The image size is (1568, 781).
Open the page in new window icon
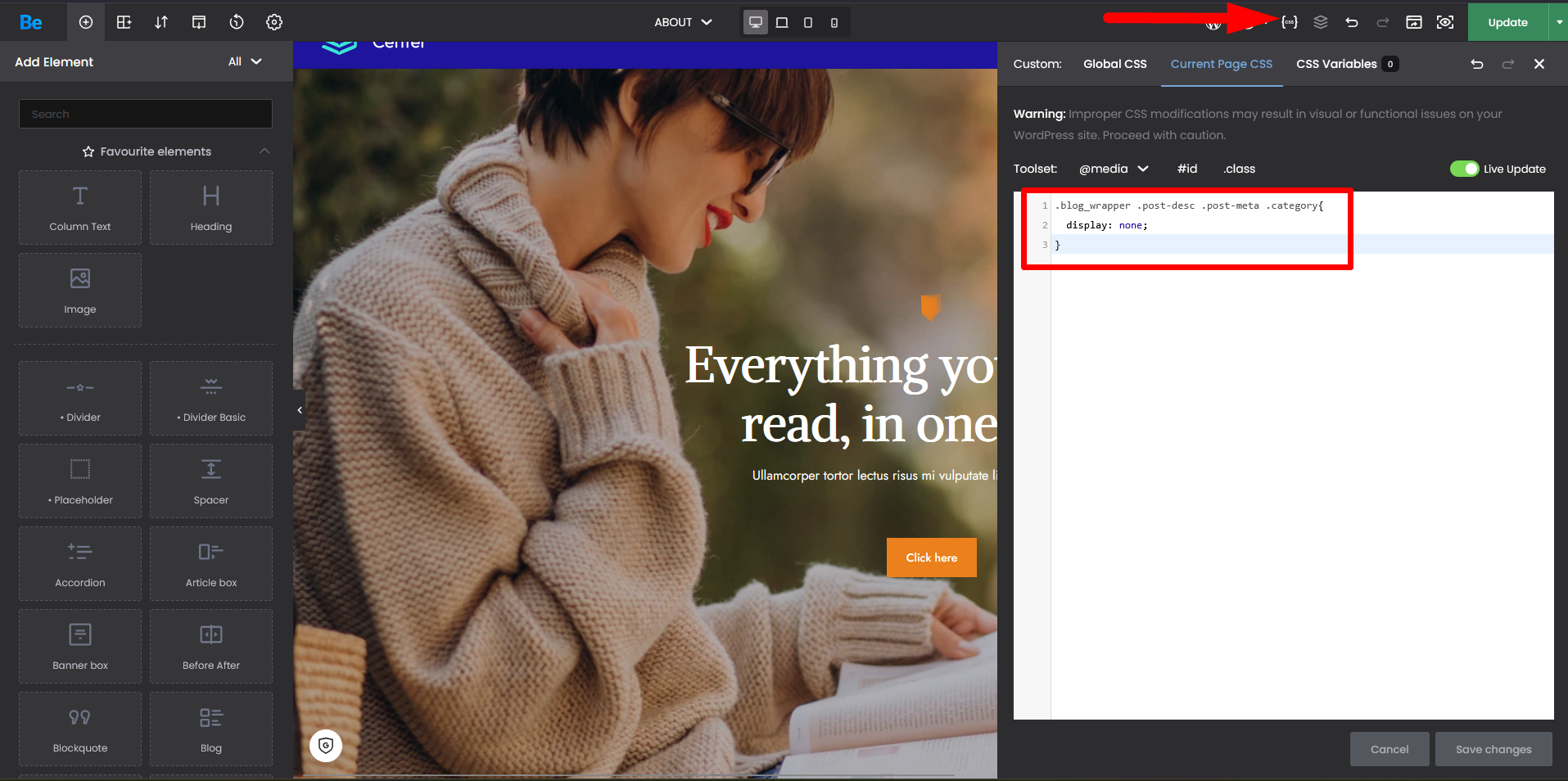pyautogui.click(x=1414, y=22)
